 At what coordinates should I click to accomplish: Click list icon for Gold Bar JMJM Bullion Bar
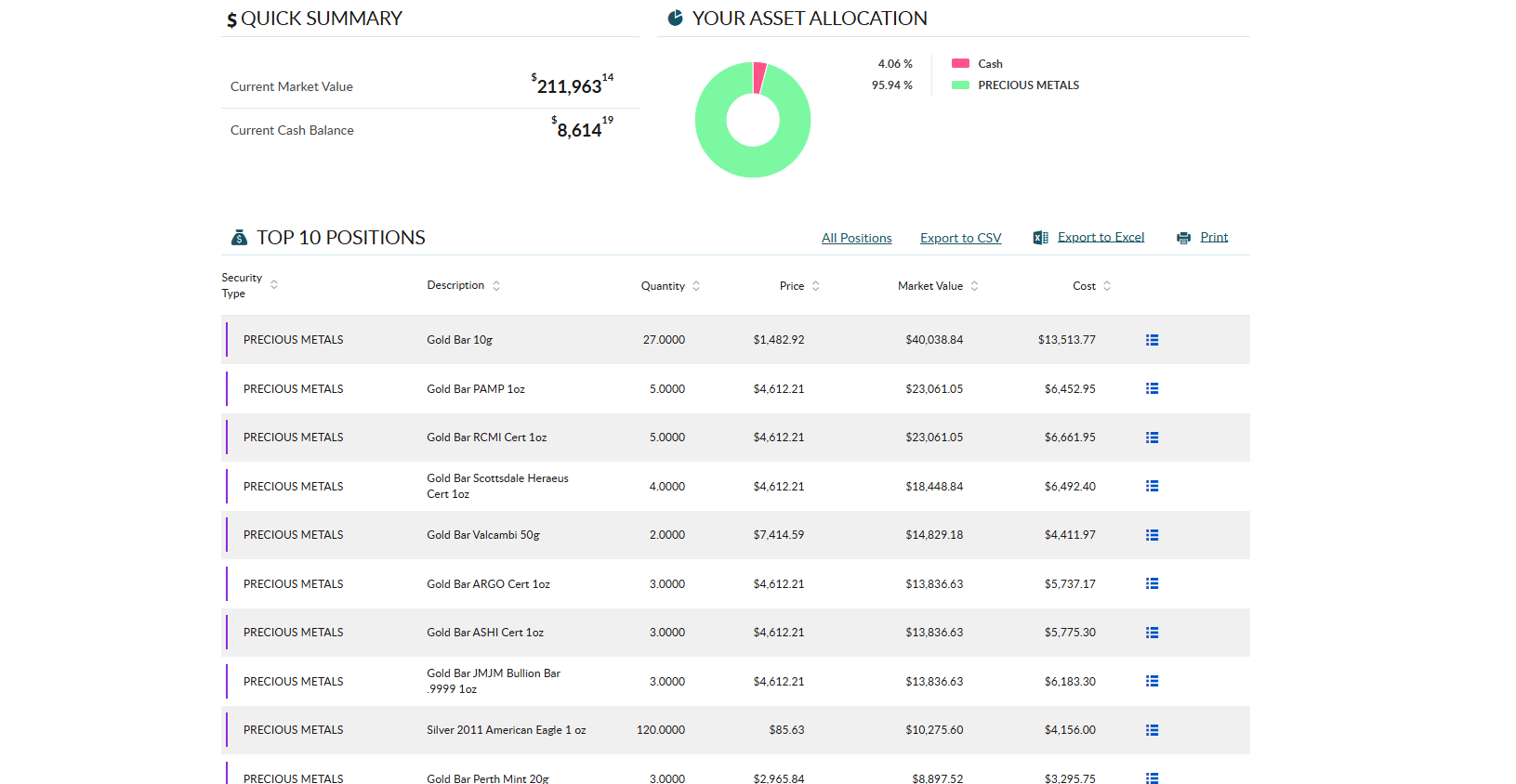click(x=1152, y=681)
